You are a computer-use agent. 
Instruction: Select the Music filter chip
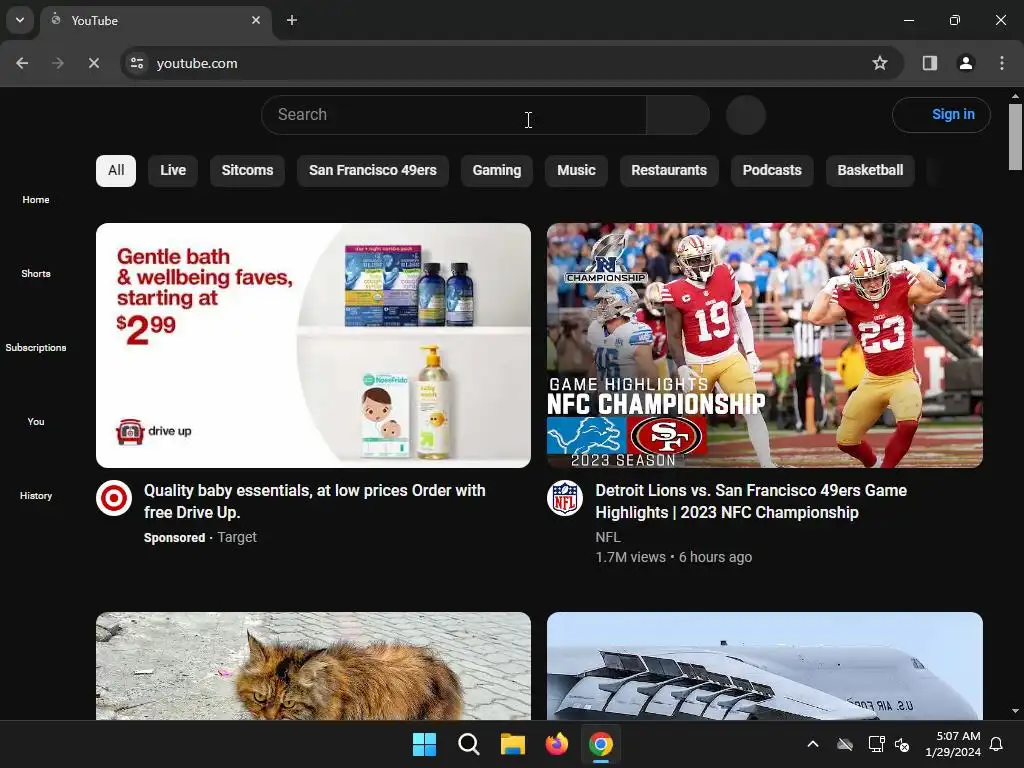point(576,170)
